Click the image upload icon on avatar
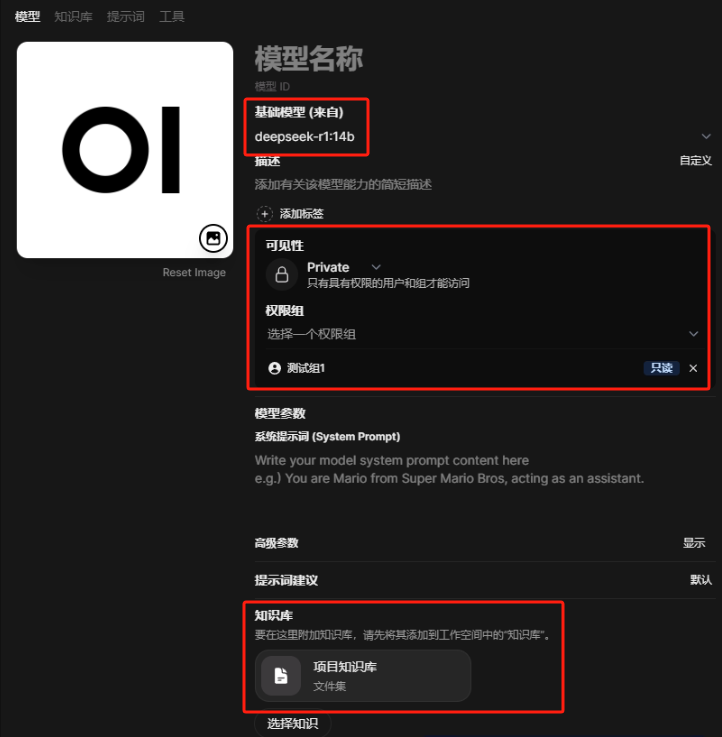 (213, 238)
